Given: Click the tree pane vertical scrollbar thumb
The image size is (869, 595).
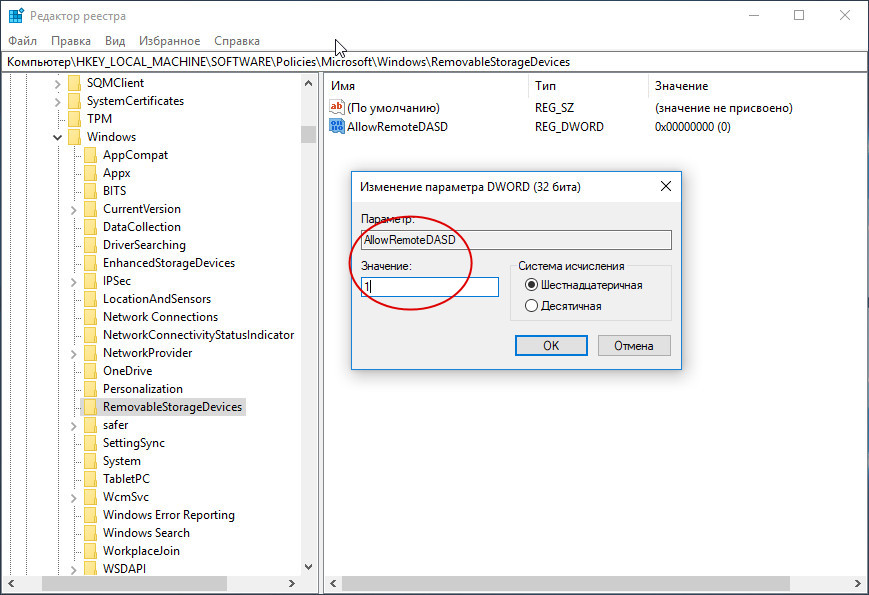Looking at the screenshot, I should pos(308,134).
